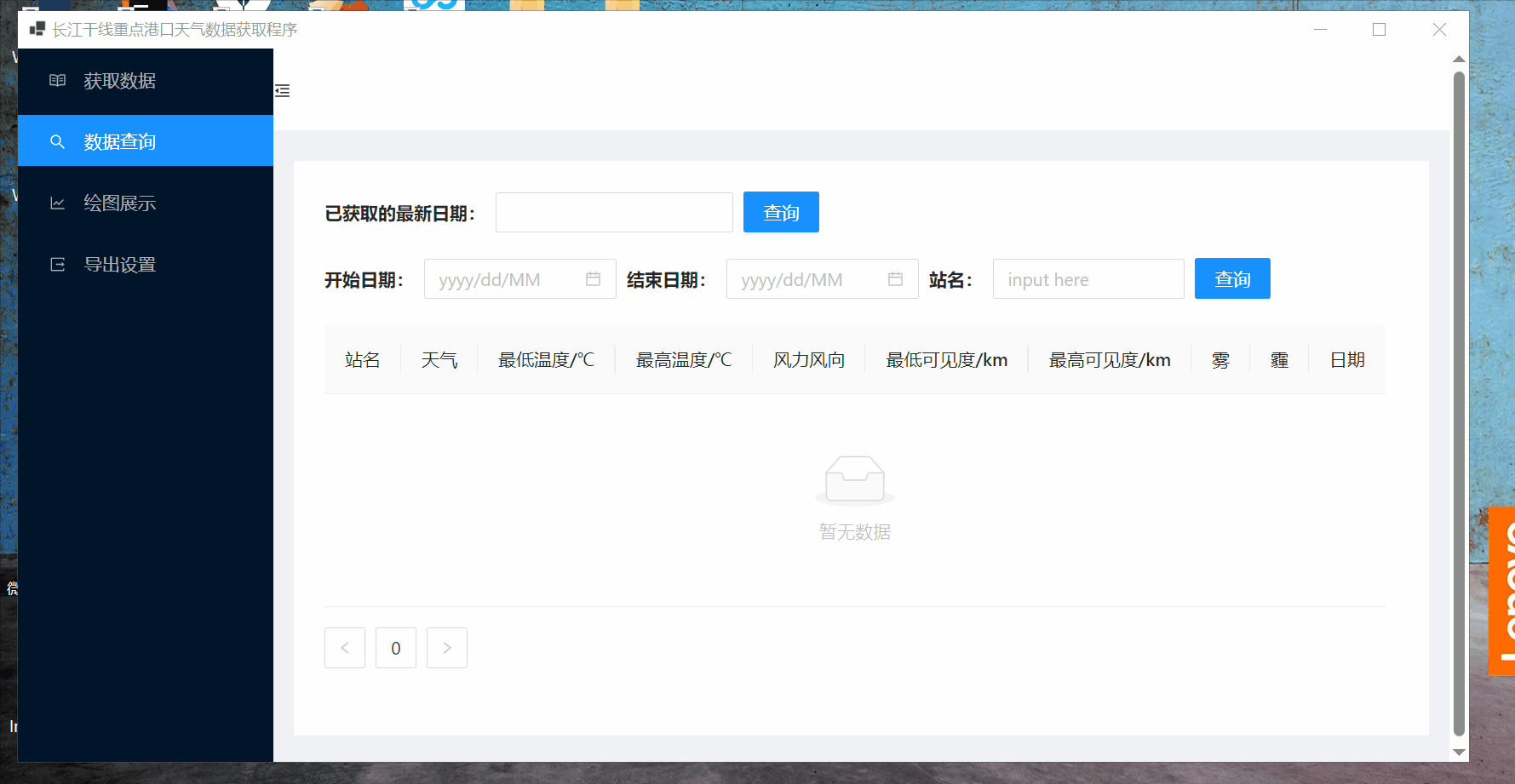The height and width of the screenshot is (784, 1515).
Task: Open the calendar icon in 结束日期 field
Action: [895, 278]
